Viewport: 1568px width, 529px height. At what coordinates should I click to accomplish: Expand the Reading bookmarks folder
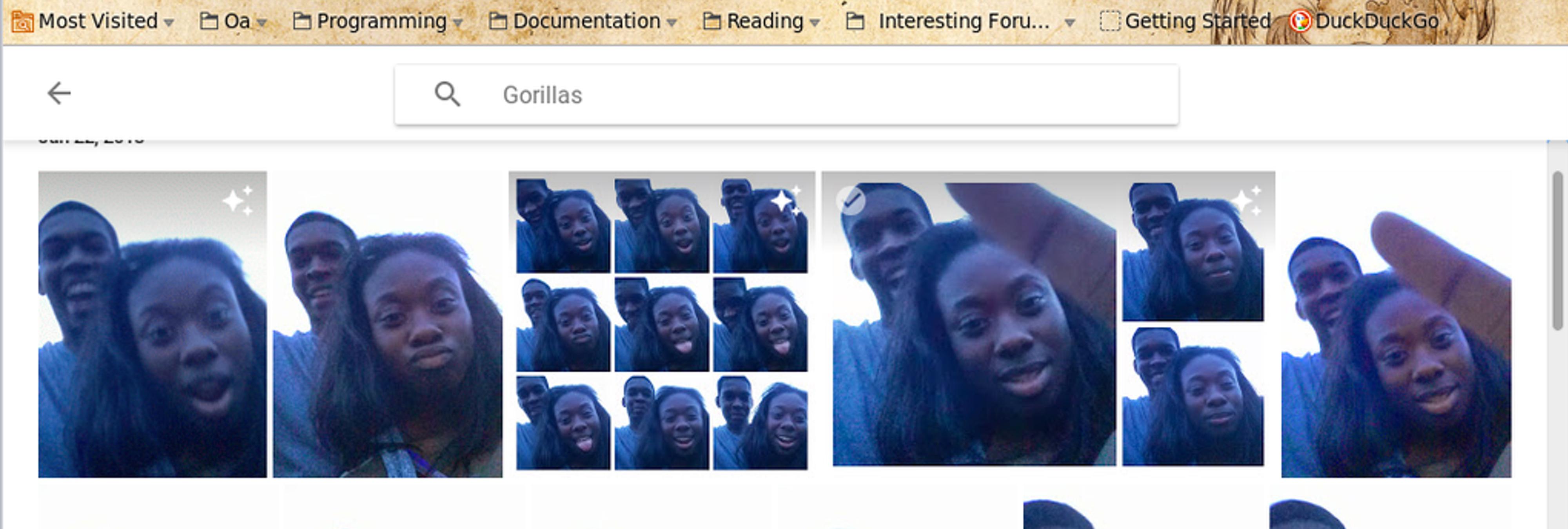762,21
